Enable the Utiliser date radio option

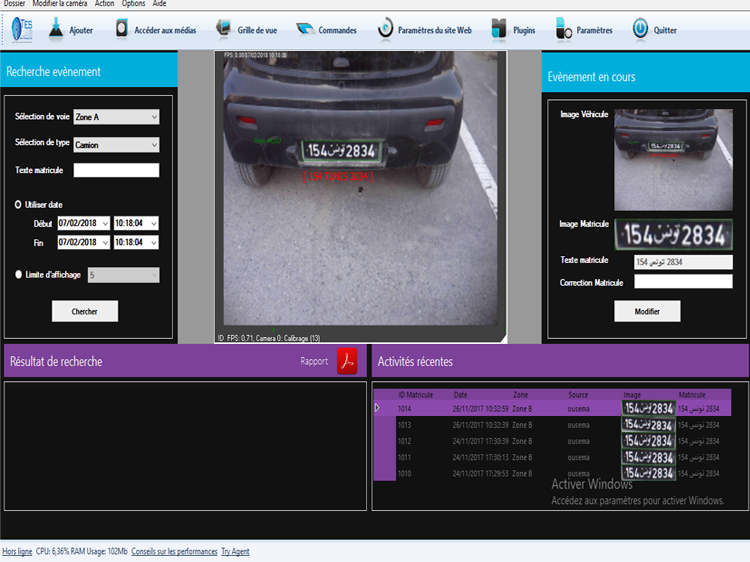coord(18,204)
